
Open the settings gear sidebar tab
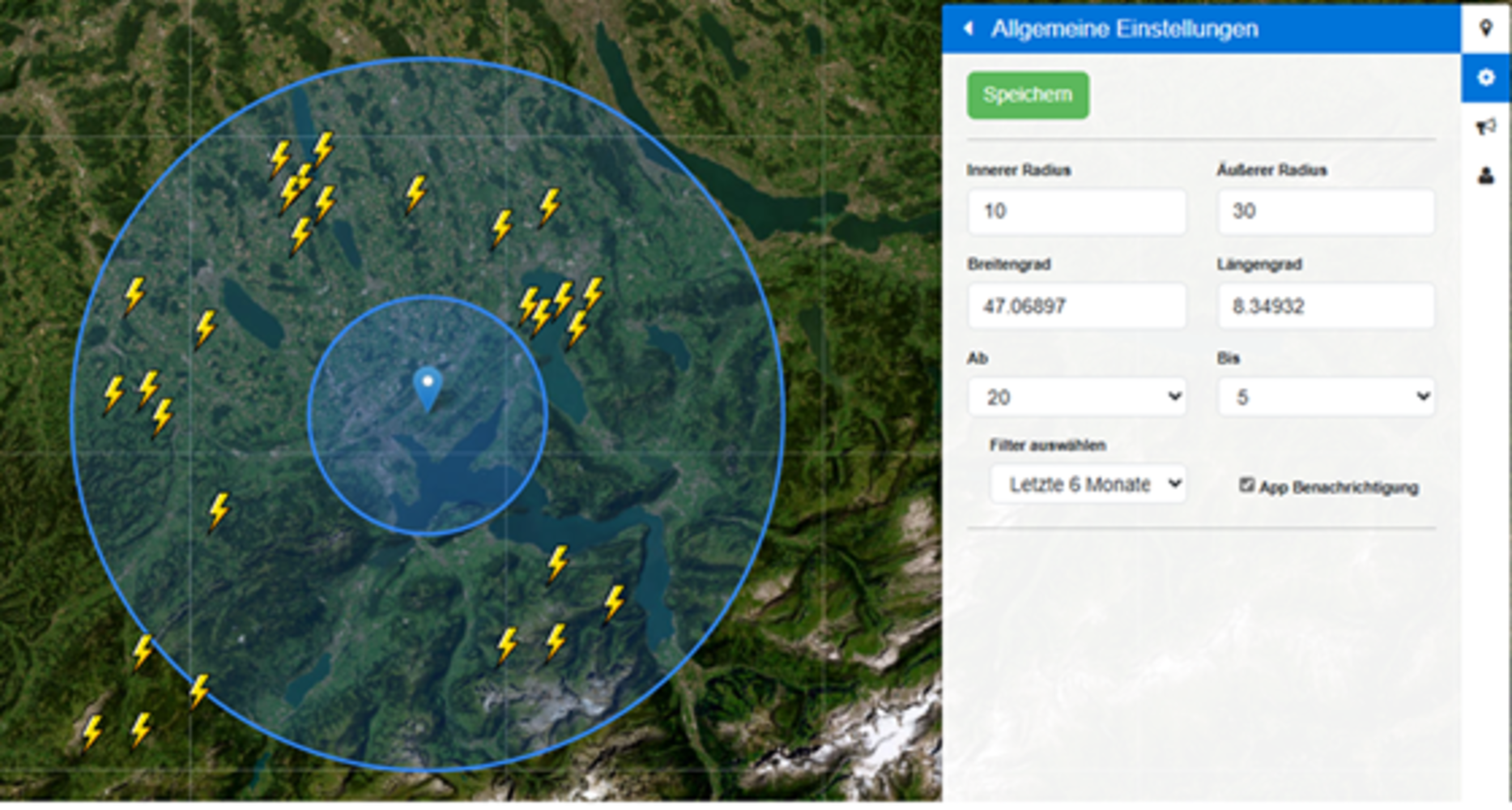pyautogui.click(x=1485, y=78)
